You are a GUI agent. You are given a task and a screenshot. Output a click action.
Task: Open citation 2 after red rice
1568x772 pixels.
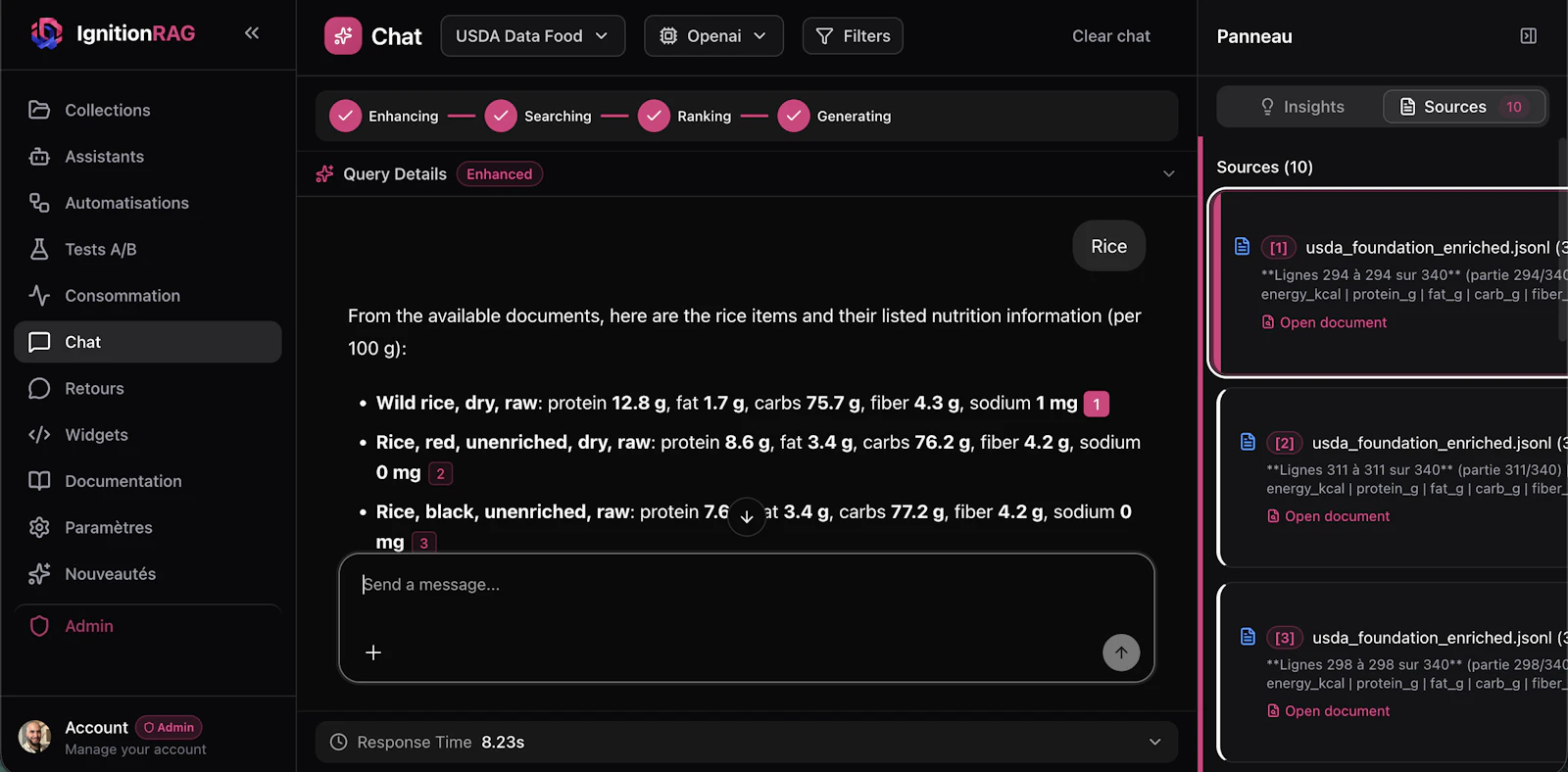tap(440, 473)
